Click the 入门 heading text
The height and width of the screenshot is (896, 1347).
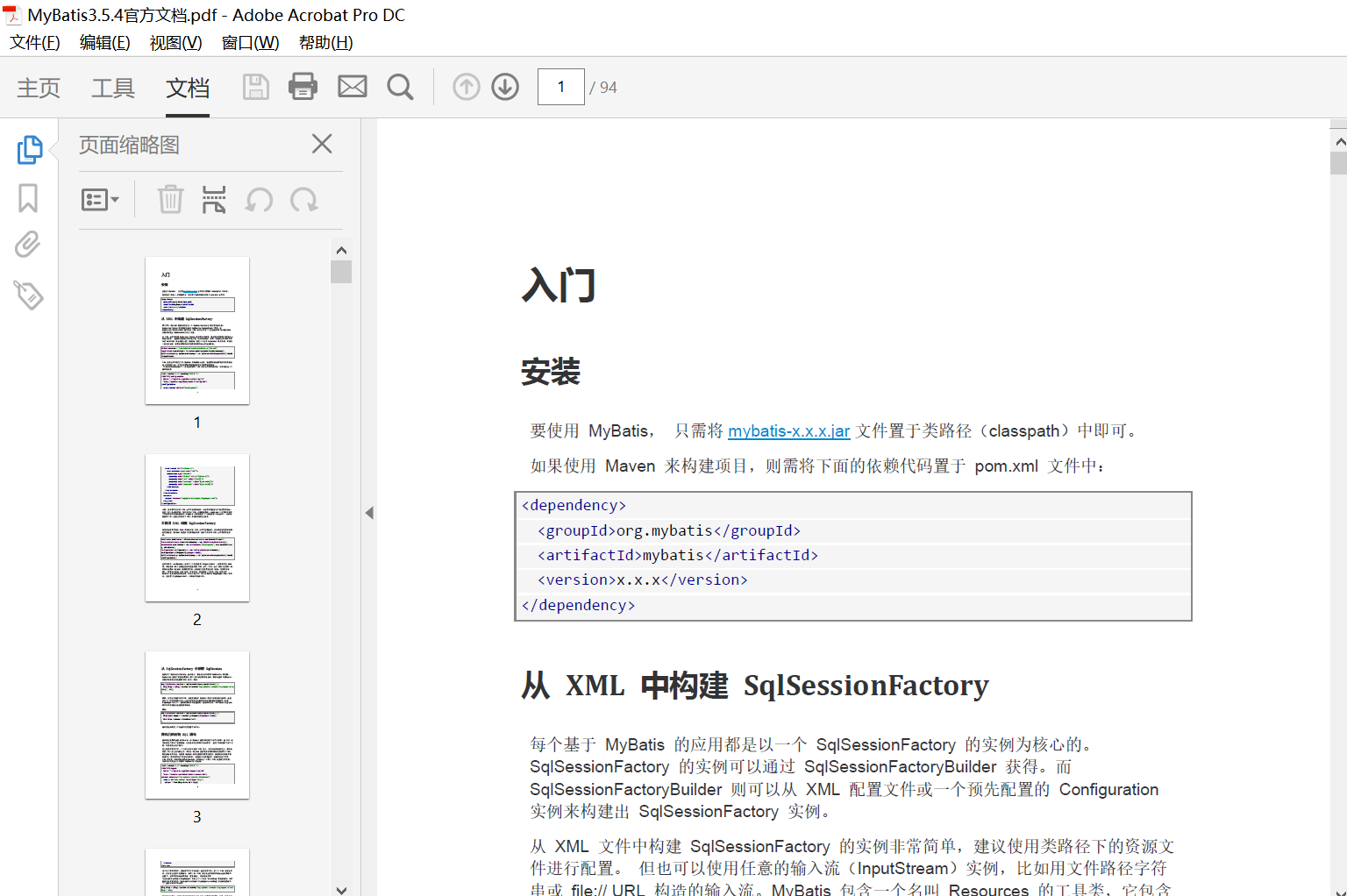[559, 285]
